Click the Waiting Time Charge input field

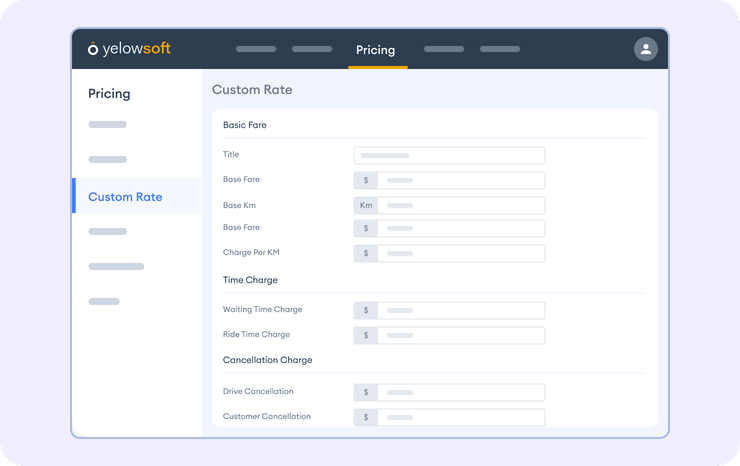pyautogui.click(x=461, y=310)
